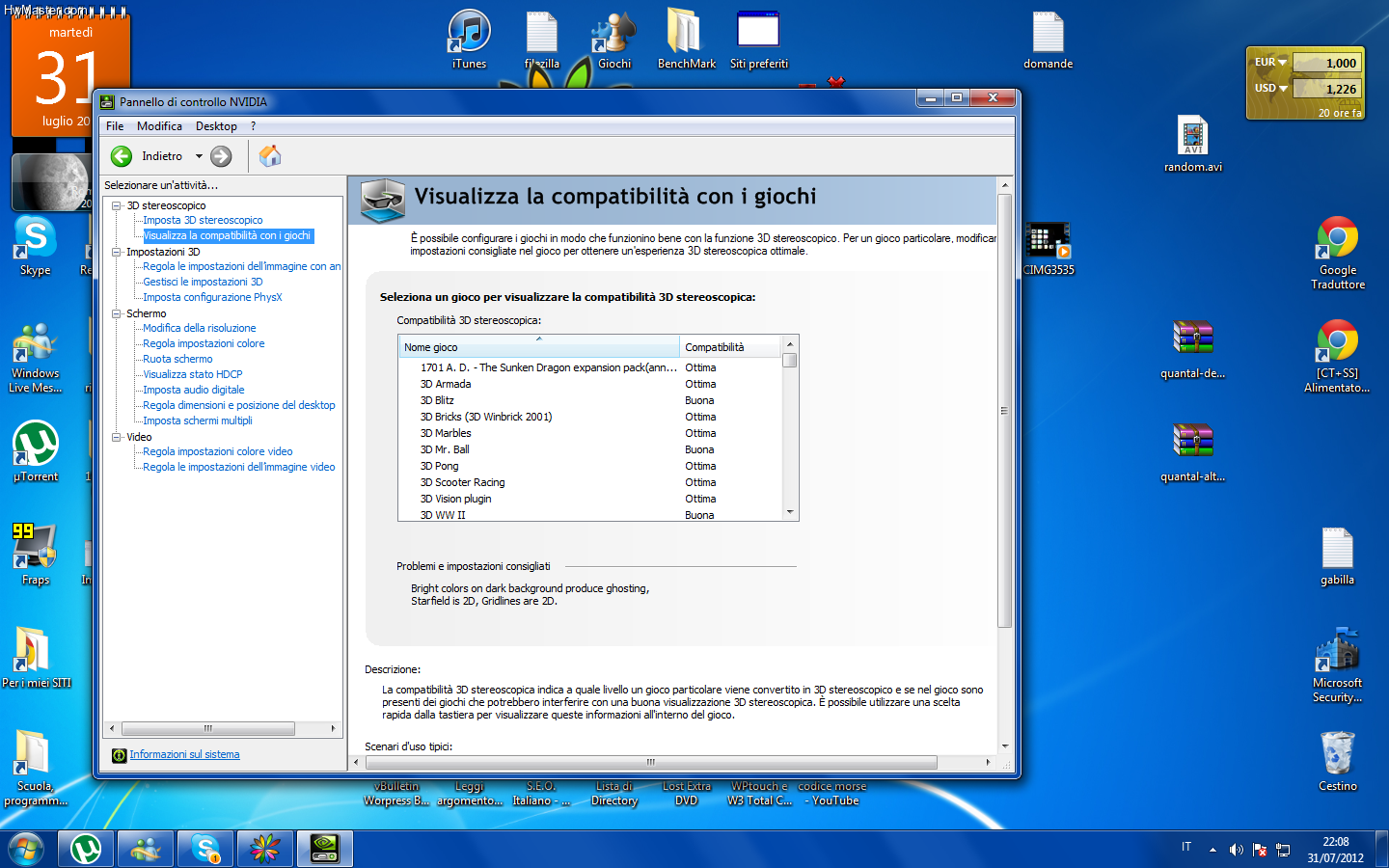Click the colorful flower taskbar icon

pyautogui.click(x=265, y=849)
